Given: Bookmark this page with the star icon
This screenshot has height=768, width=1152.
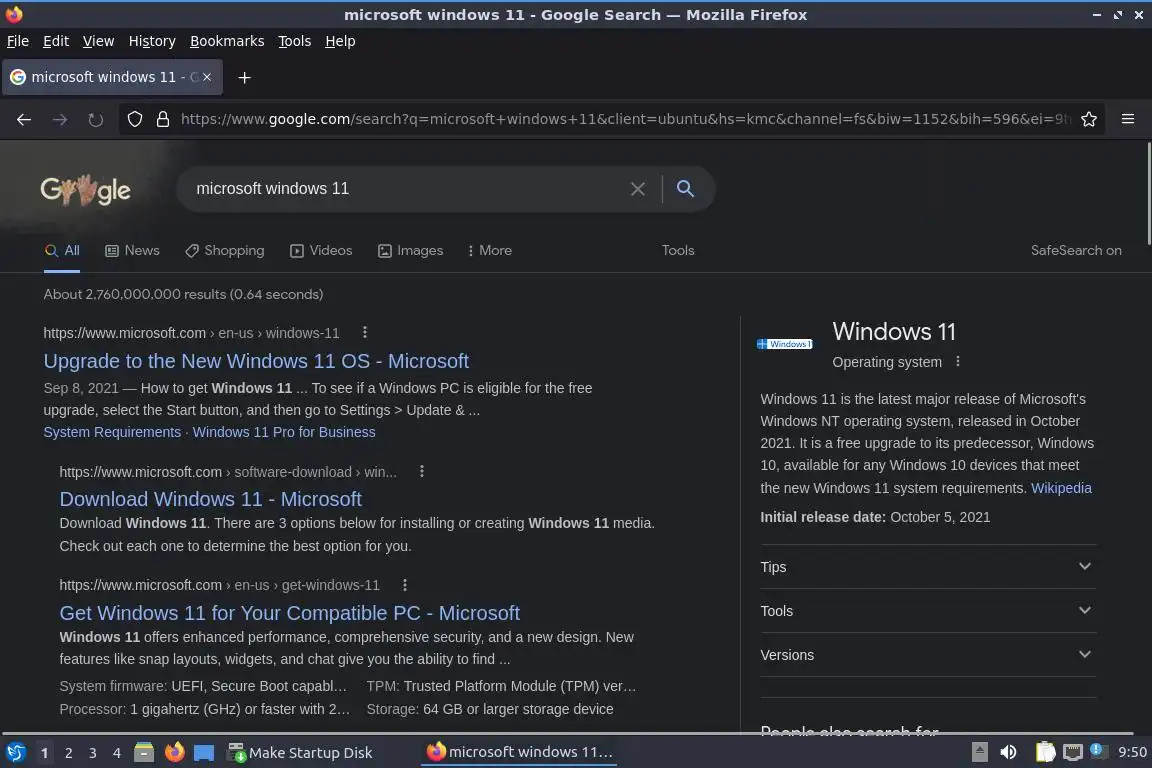Looking at the screenshot, I should click(1089, 119).
